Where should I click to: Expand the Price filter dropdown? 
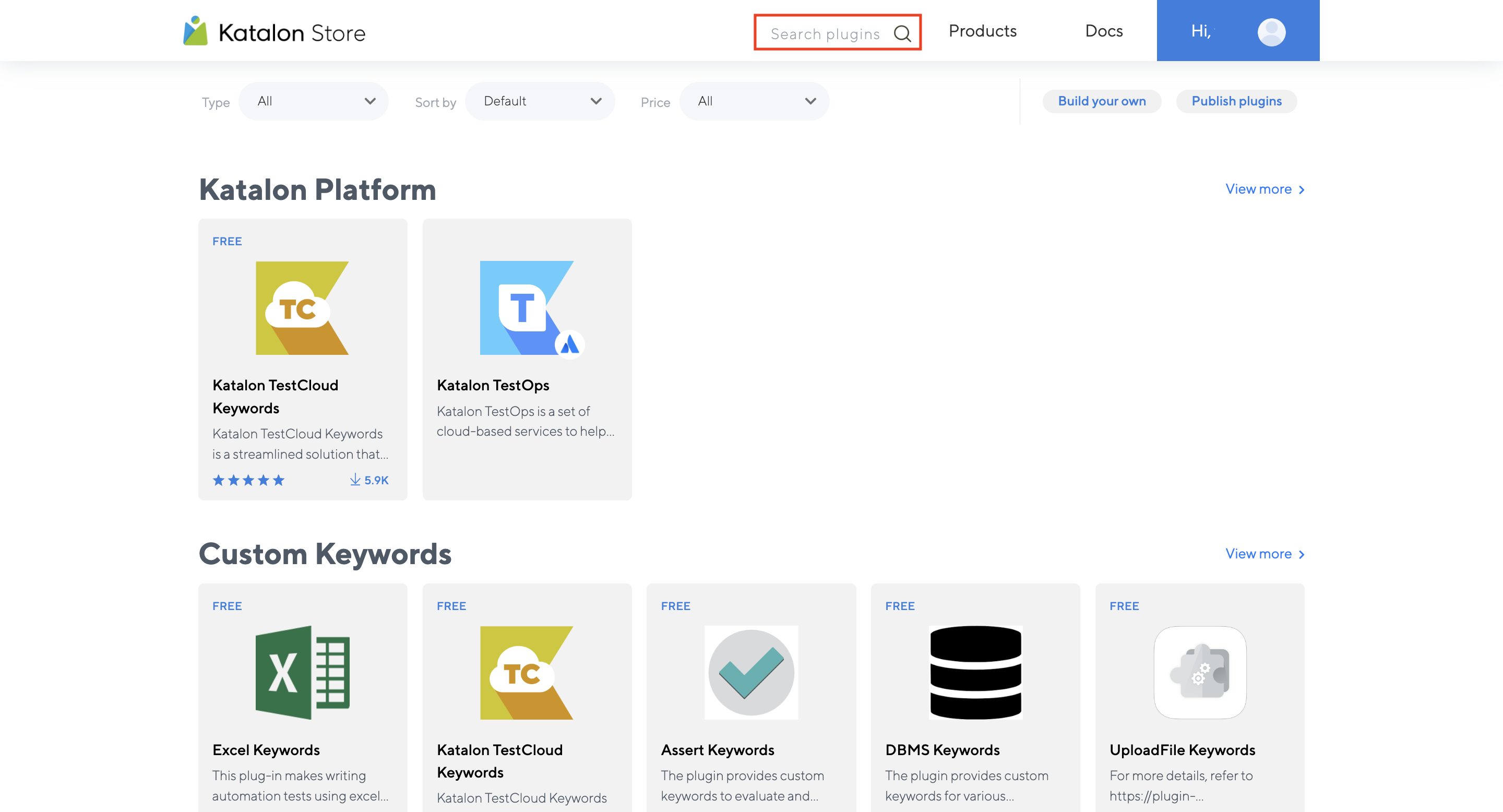[x=754, y=101]
